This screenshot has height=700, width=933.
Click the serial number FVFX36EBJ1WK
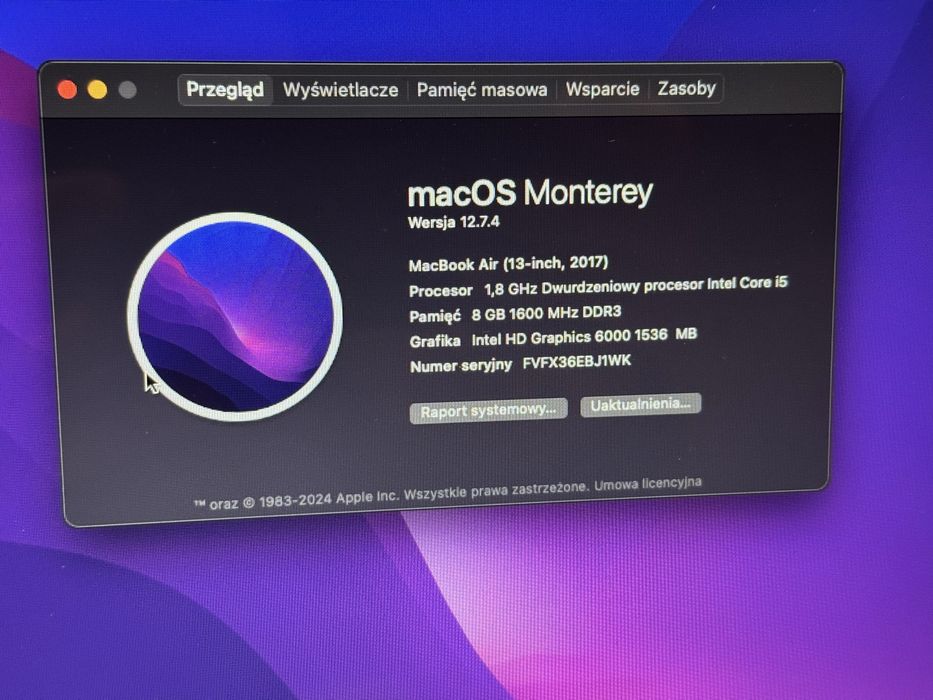[x=577, y=362]
